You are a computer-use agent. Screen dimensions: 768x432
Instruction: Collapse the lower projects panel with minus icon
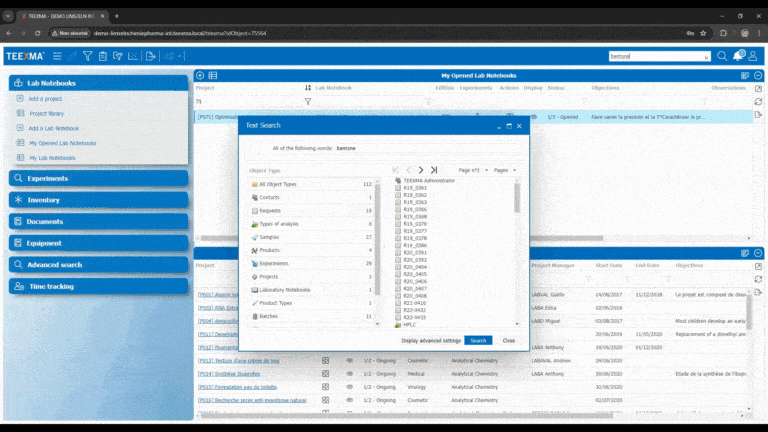(758, 253)
